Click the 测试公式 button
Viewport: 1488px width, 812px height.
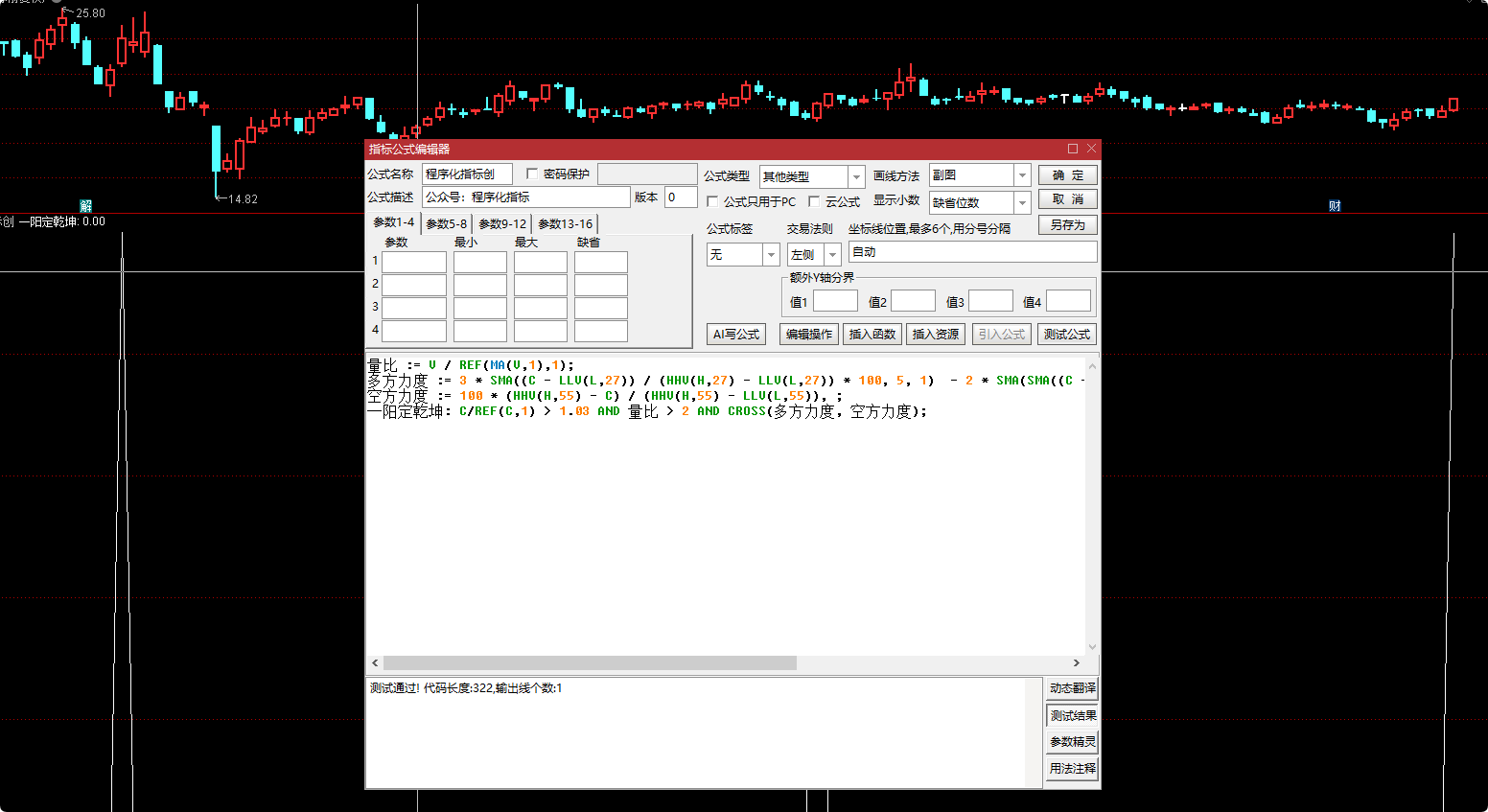tap(1066, 335)
